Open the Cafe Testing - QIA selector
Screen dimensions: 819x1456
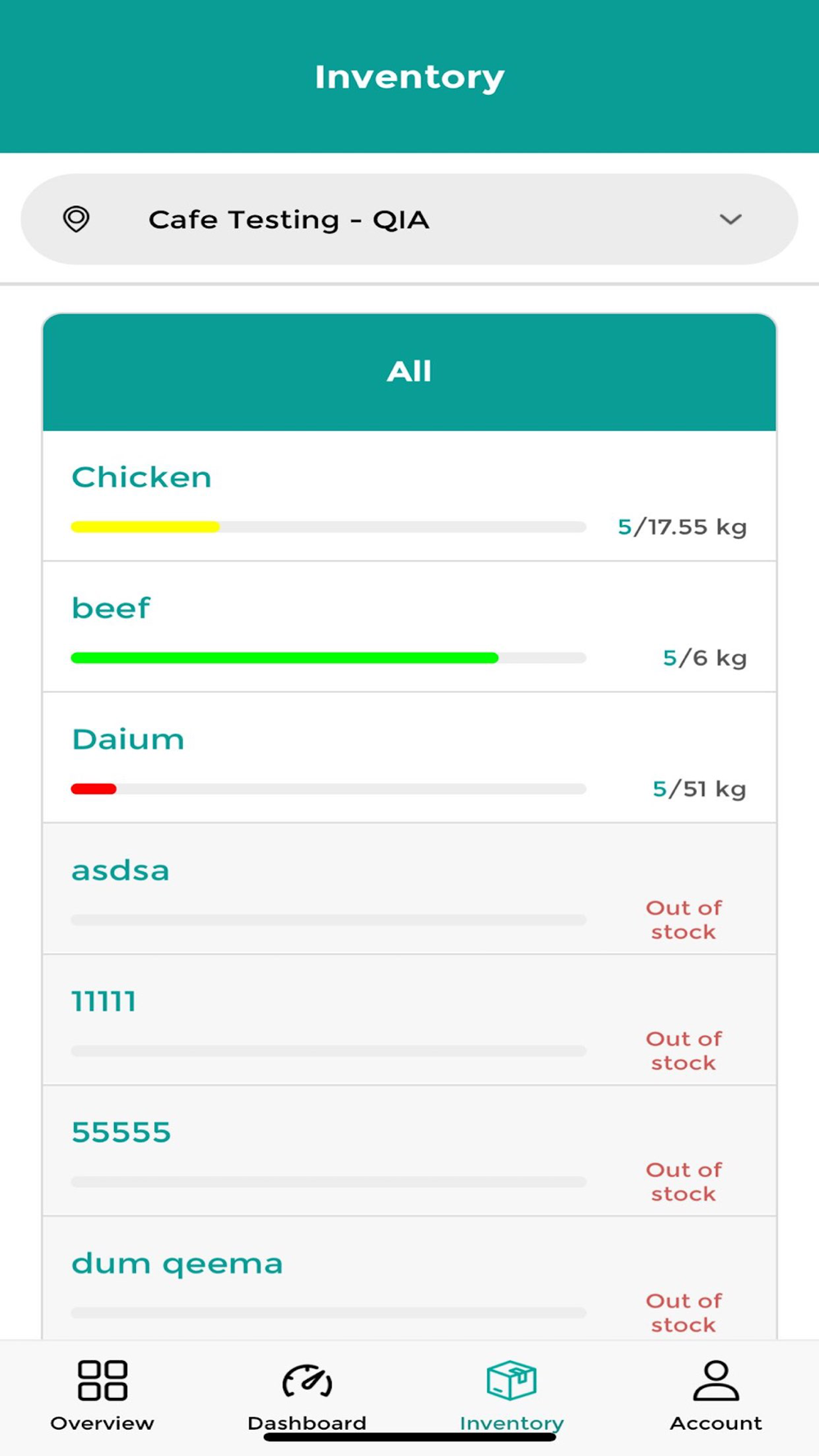(409, 219)
